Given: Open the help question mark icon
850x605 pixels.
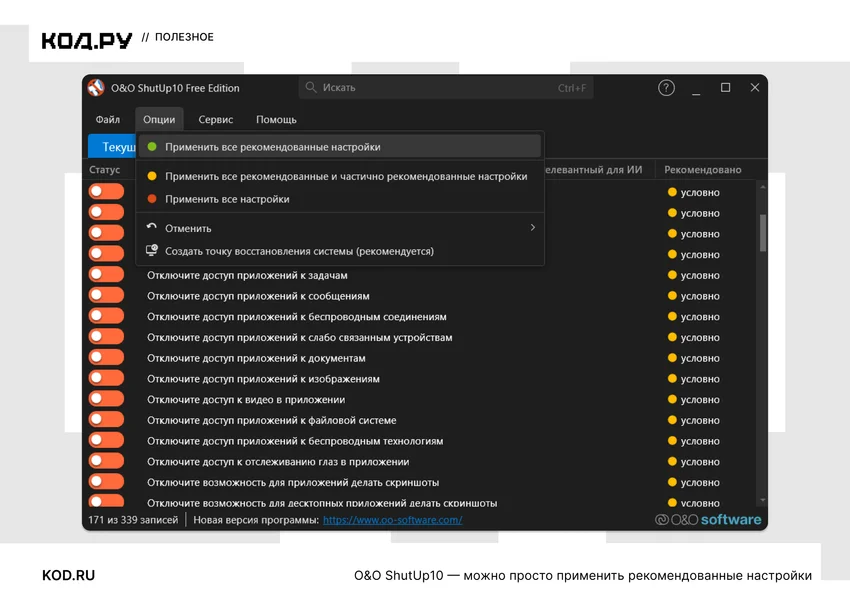Looking at the screenshot, I should (666, 88).
